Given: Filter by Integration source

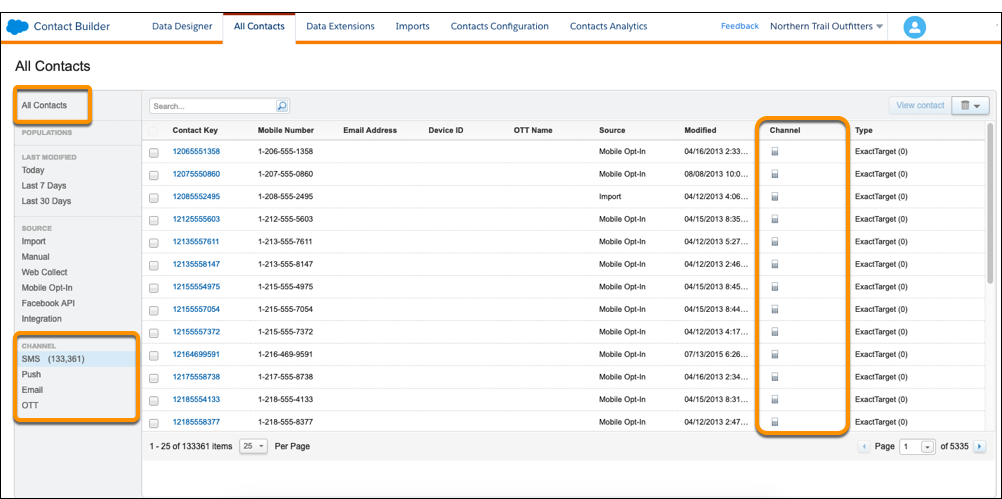Looking at the screenshot, I should click(42, 319).
